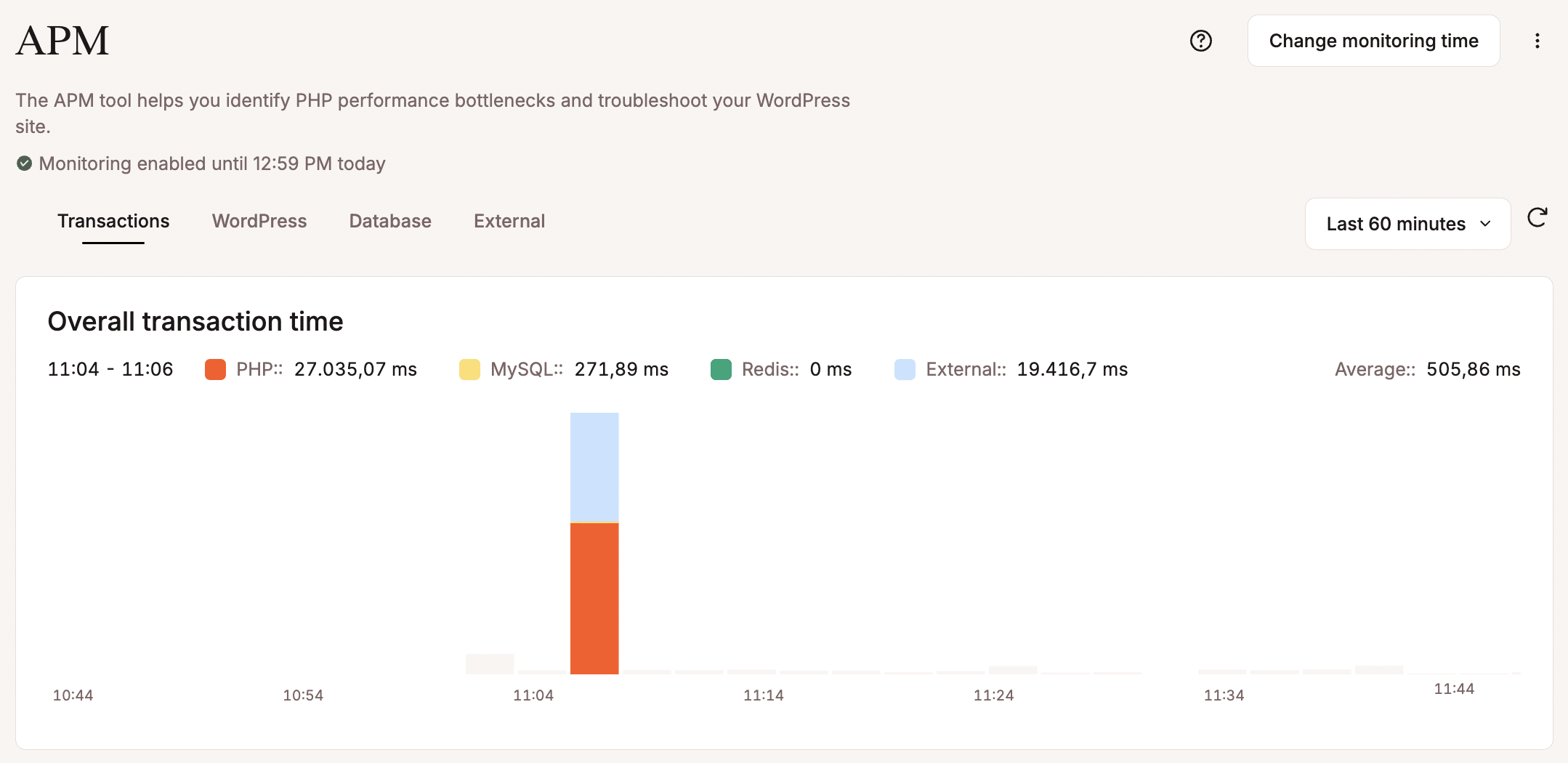Screen dimensions: 1568x763
Task: Click the Overall transaction time heading
Action: click(195, 321)
